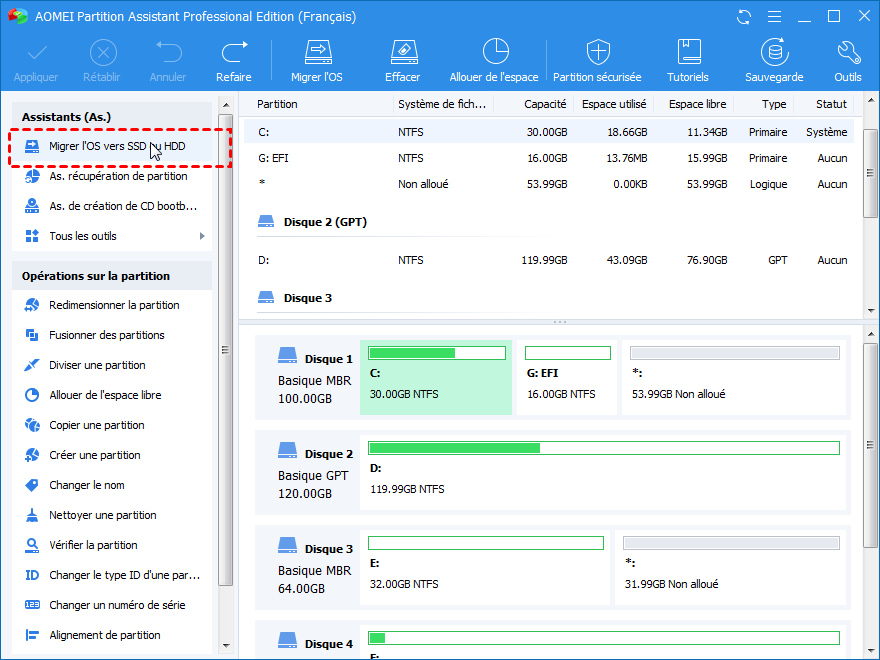This screenshot has height=660, width=880.
Task: Select E: 32.00GB NTFS block
Action: 485,567
